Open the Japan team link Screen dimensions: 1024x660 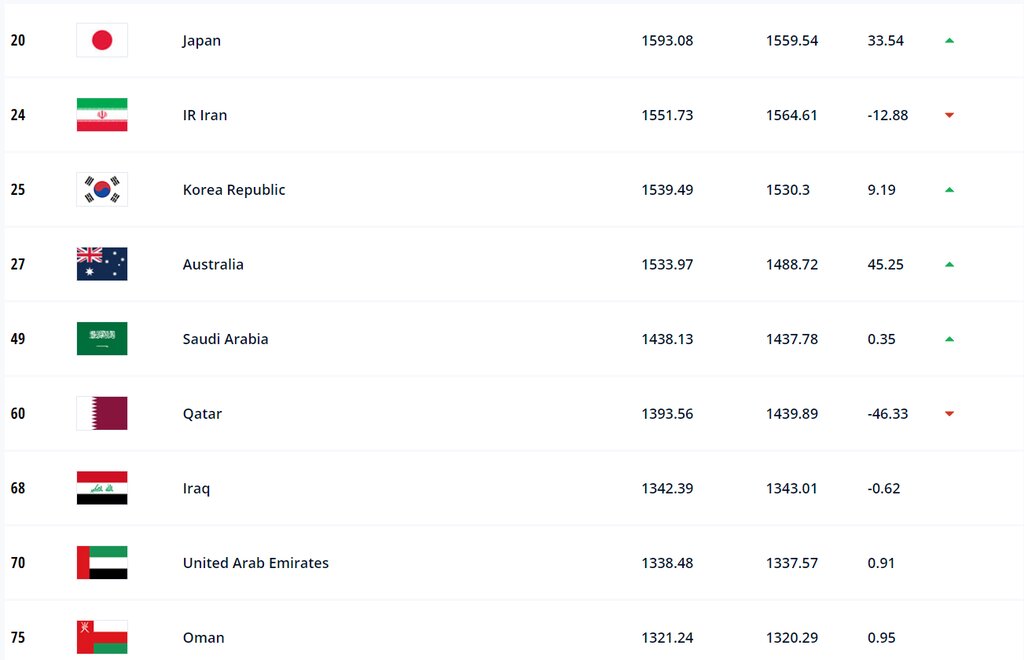(x=202, y=41)
